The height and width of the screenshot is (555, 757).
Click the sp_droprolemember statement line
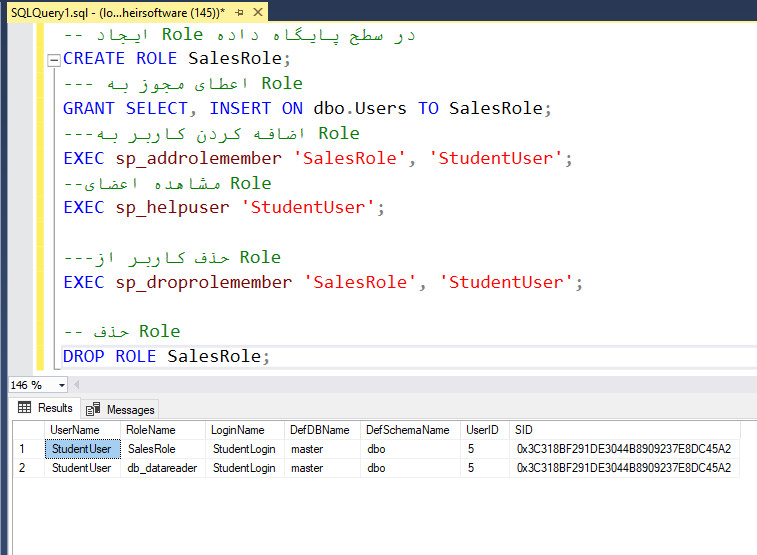[x=323, y=282]
